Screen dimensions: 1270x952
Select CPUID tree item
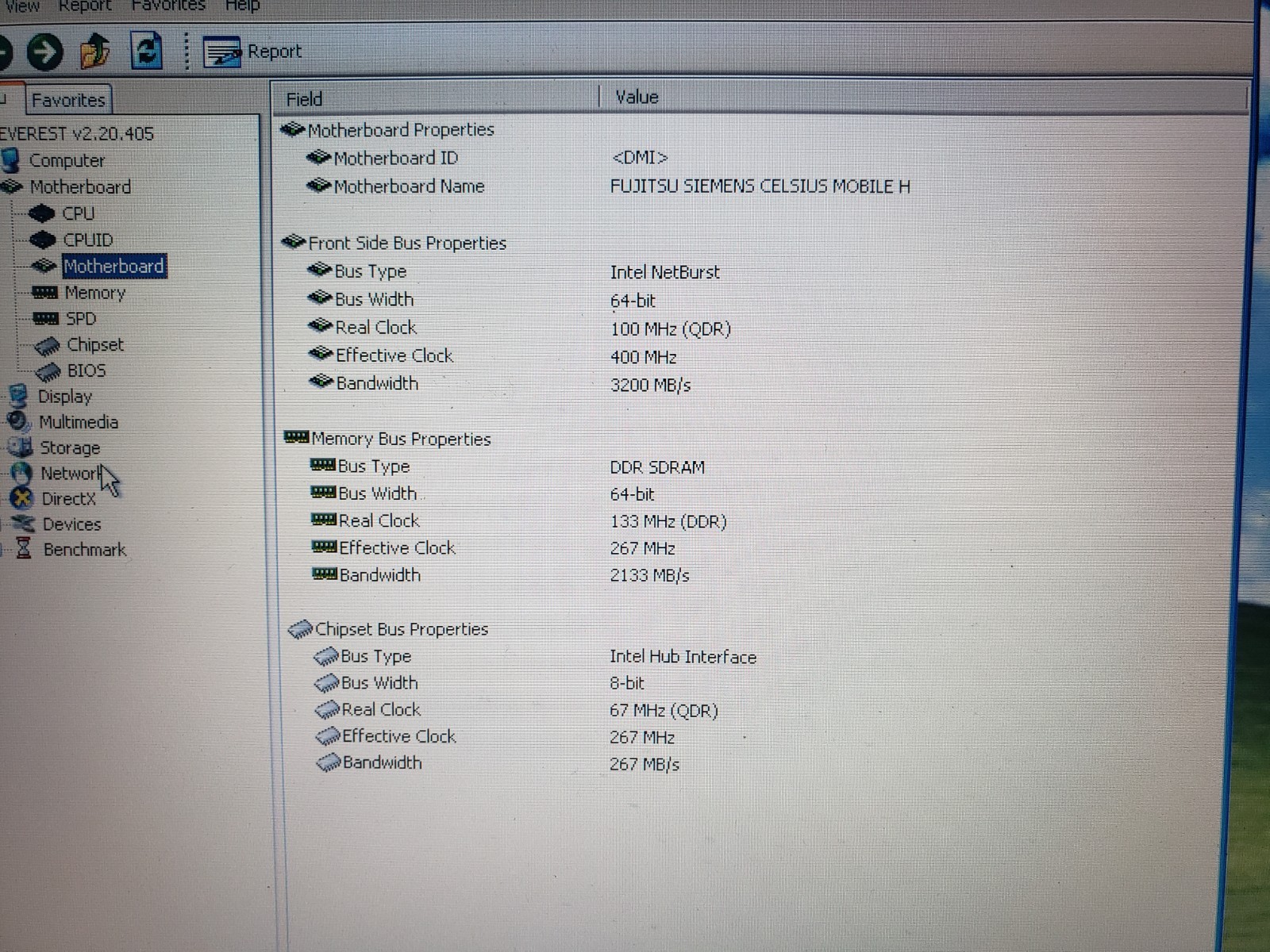(87, 240)
